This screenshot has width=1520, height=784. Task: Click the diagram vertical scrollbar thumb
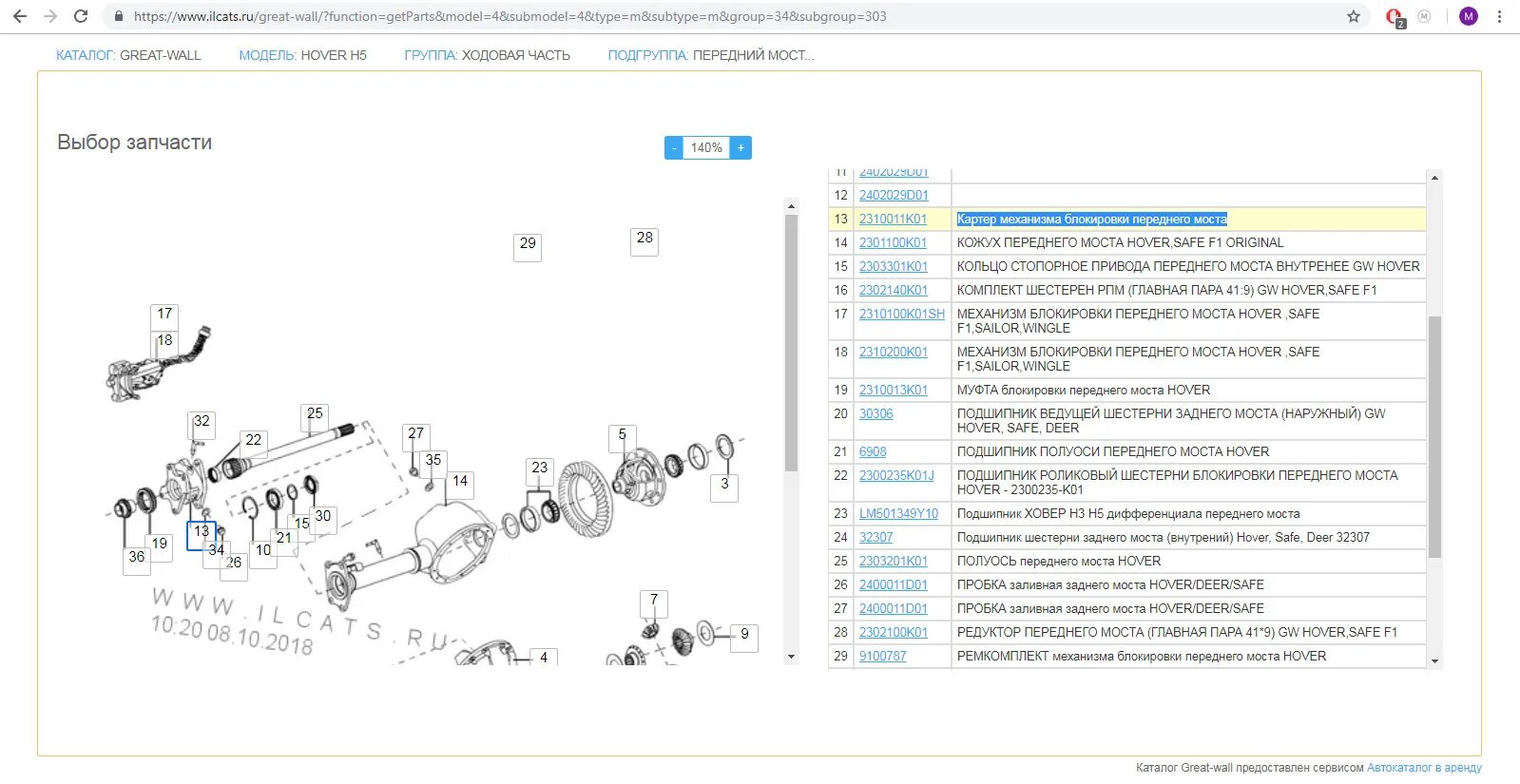pyautogui.click(x=791, y=342)
